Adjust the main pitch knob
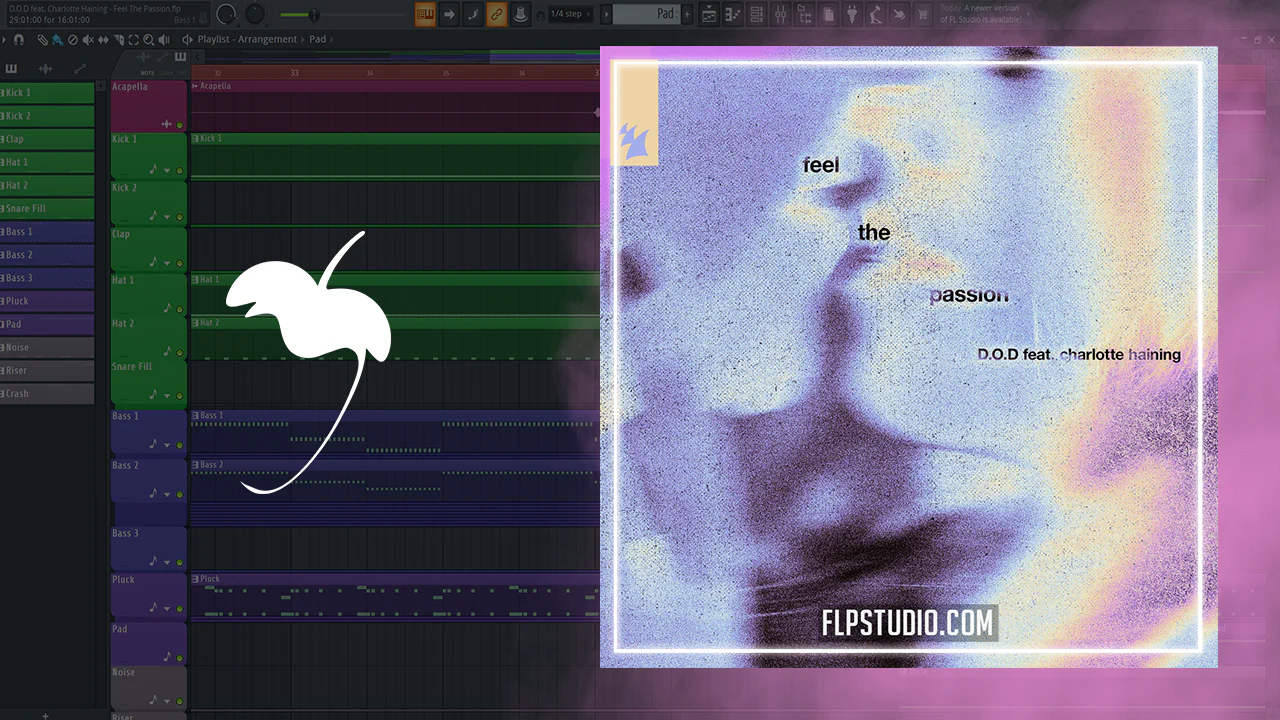The image size is (1280, 720). click(255, 14)
